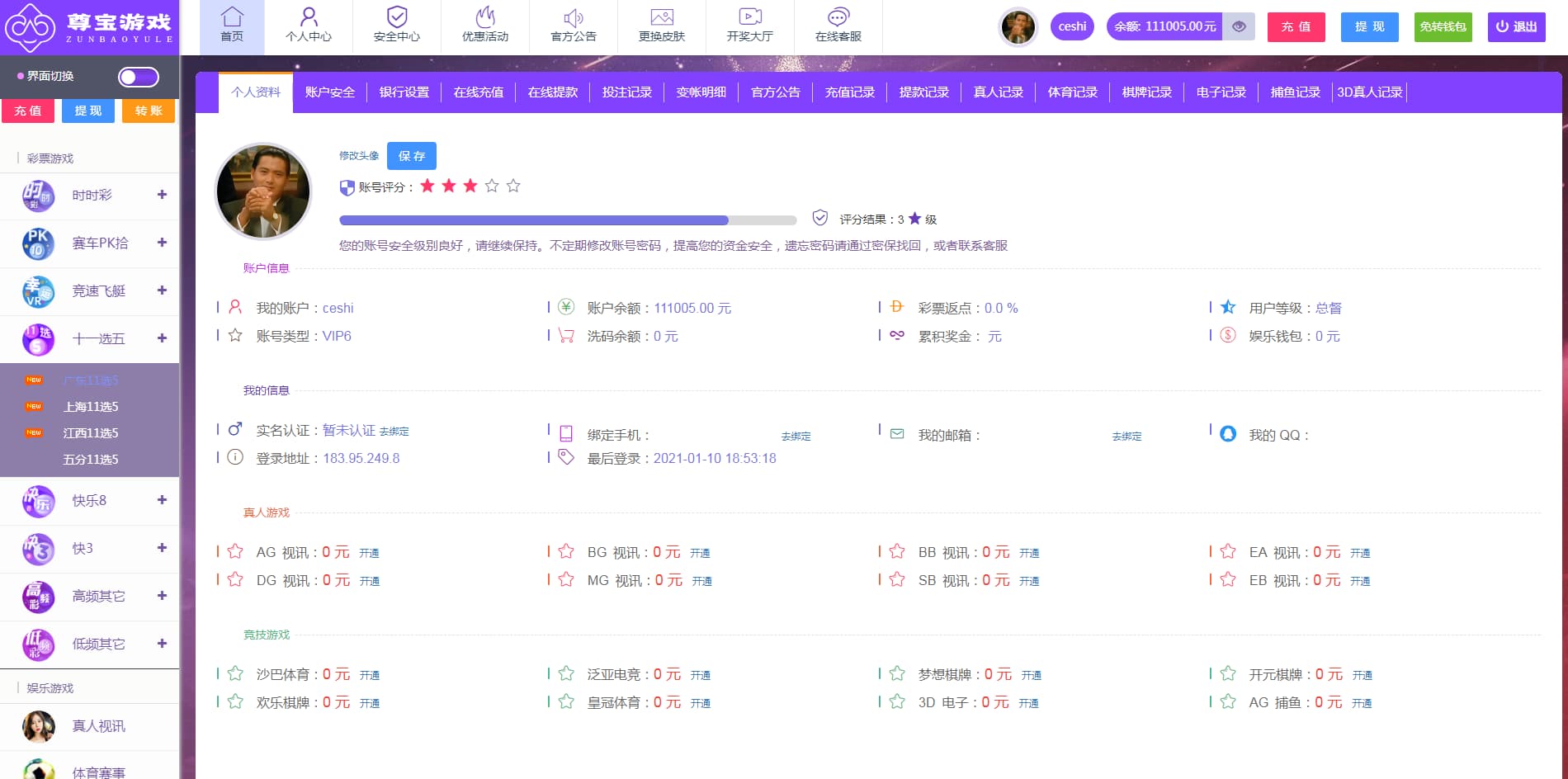1568x779 pixels.
Task: Open the security center shield icon
Action: tap(397, 17)
